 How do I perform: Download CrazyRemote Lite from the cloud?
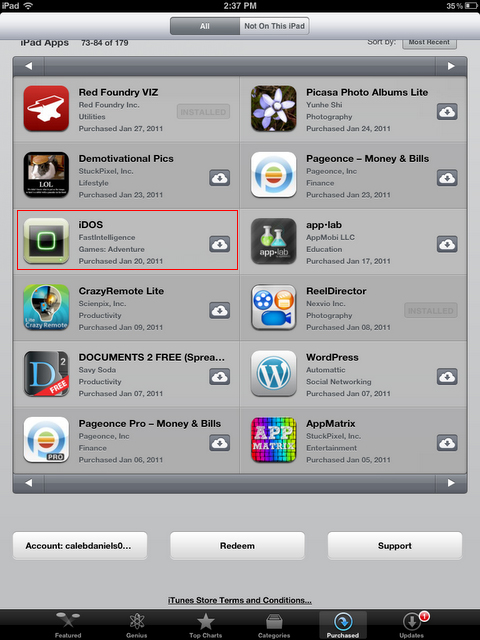[x=220, y=310]
